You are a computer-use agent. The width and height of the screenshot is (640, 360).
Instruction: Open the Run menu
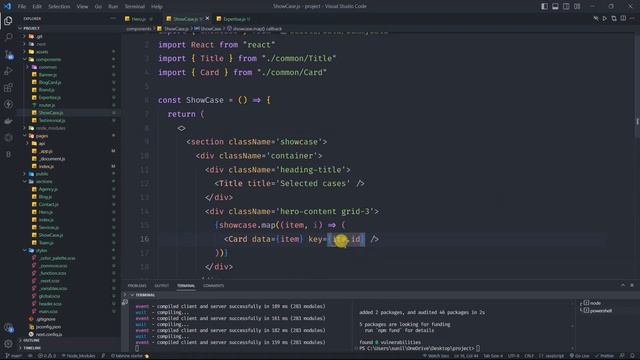pos(113,7)
